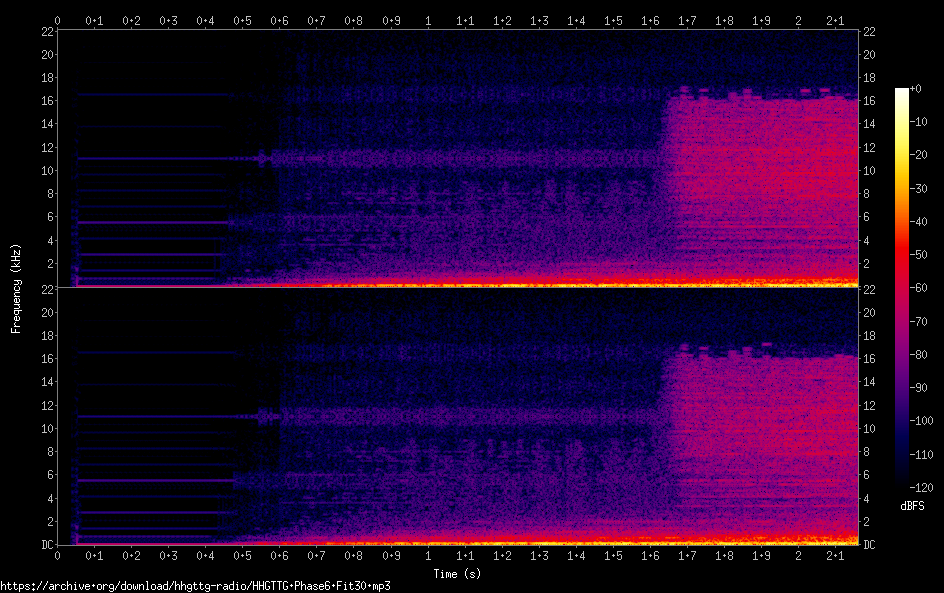Click the 2.1 tick on the bottom time axis
Image resolution: width=944 pixels, height=593 pixels.
click(x=835, y=555)
